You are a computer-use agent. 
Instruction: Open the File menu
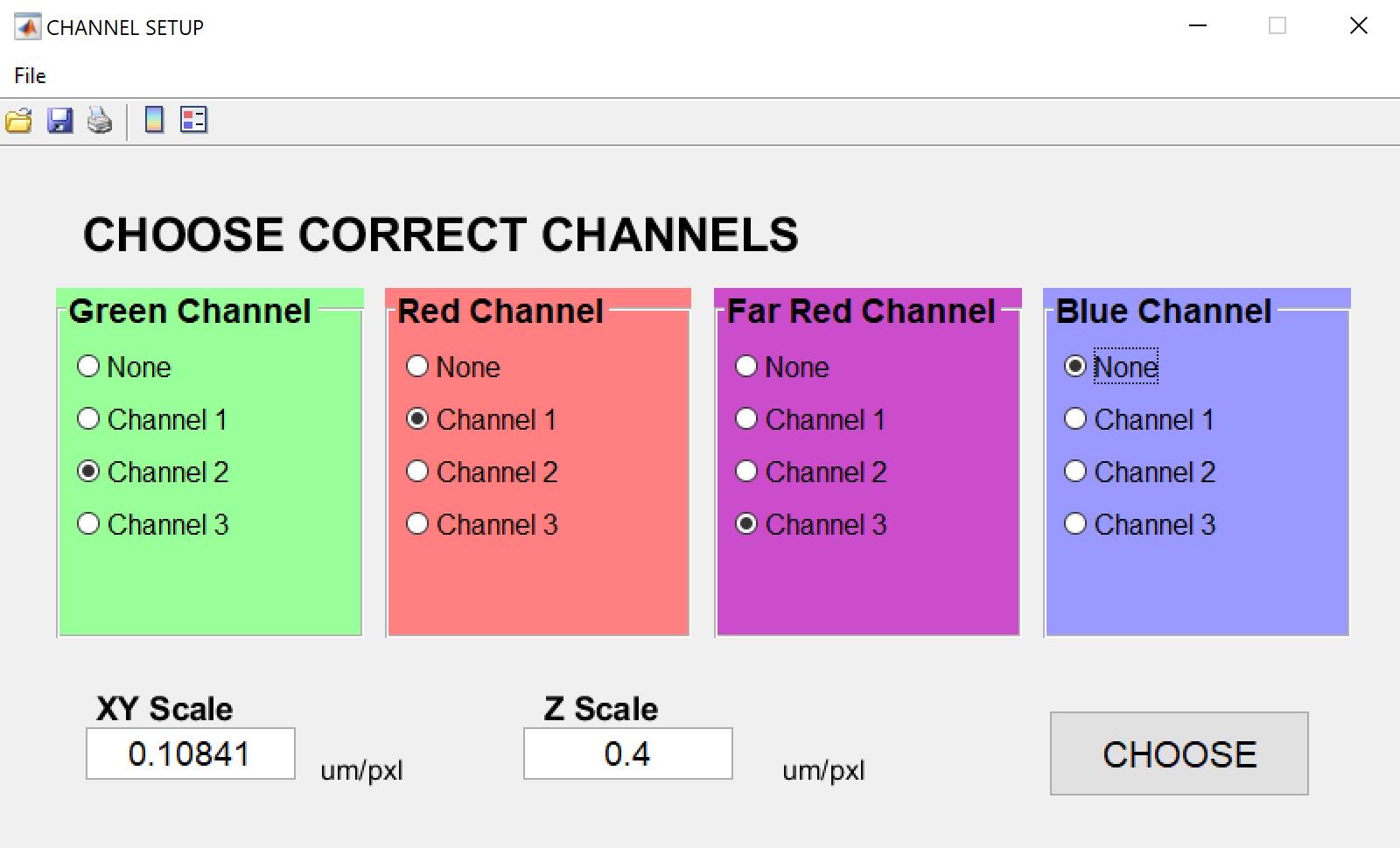coord(30,76)
